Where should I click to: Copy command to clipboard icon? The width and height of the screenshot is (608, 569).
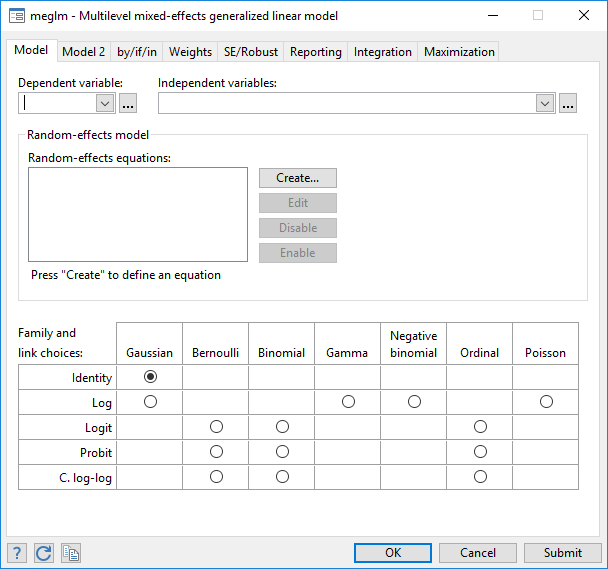tap(71, 553)
